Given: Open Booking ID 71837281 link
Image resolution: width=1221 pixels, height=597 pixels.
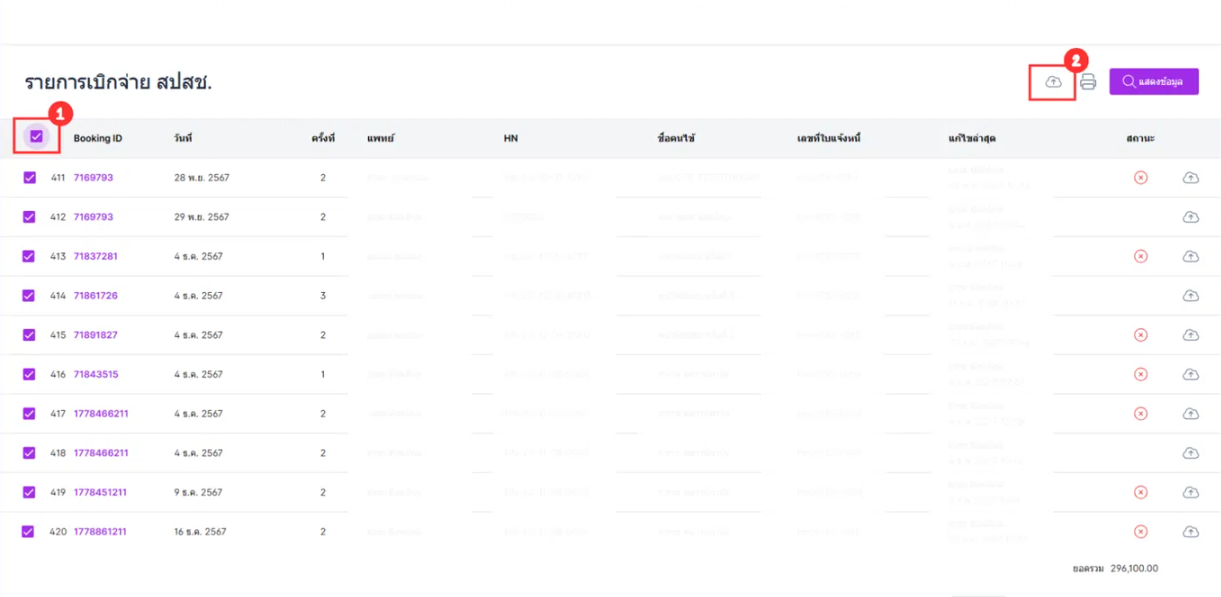Looking at the screenshot, I should point(96,256).
